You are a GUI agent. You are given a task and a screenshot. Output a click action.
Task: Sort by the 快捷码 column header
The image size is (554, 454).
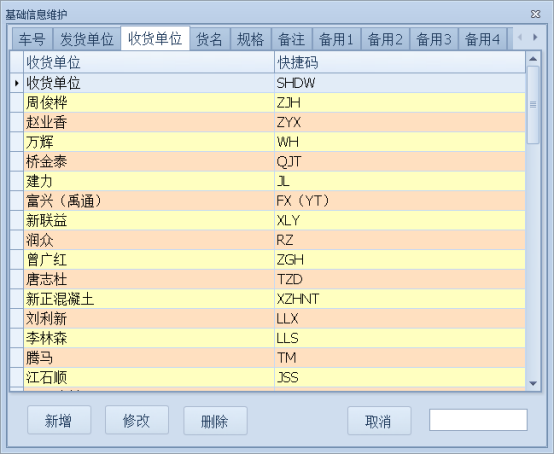coord(400,63)
